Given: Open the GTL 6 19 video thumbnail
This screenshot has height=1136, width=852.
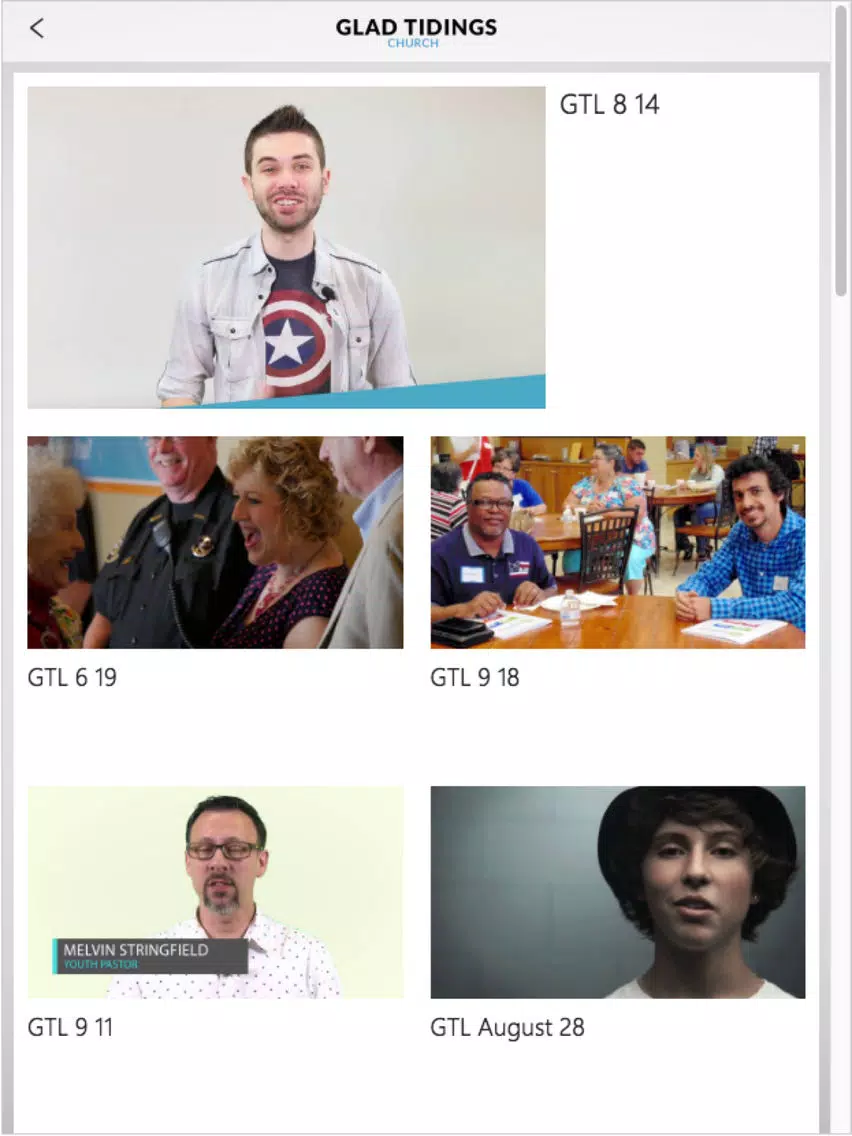Looking at the screenshot, I should pyautogui.click(x=215, y=542).
